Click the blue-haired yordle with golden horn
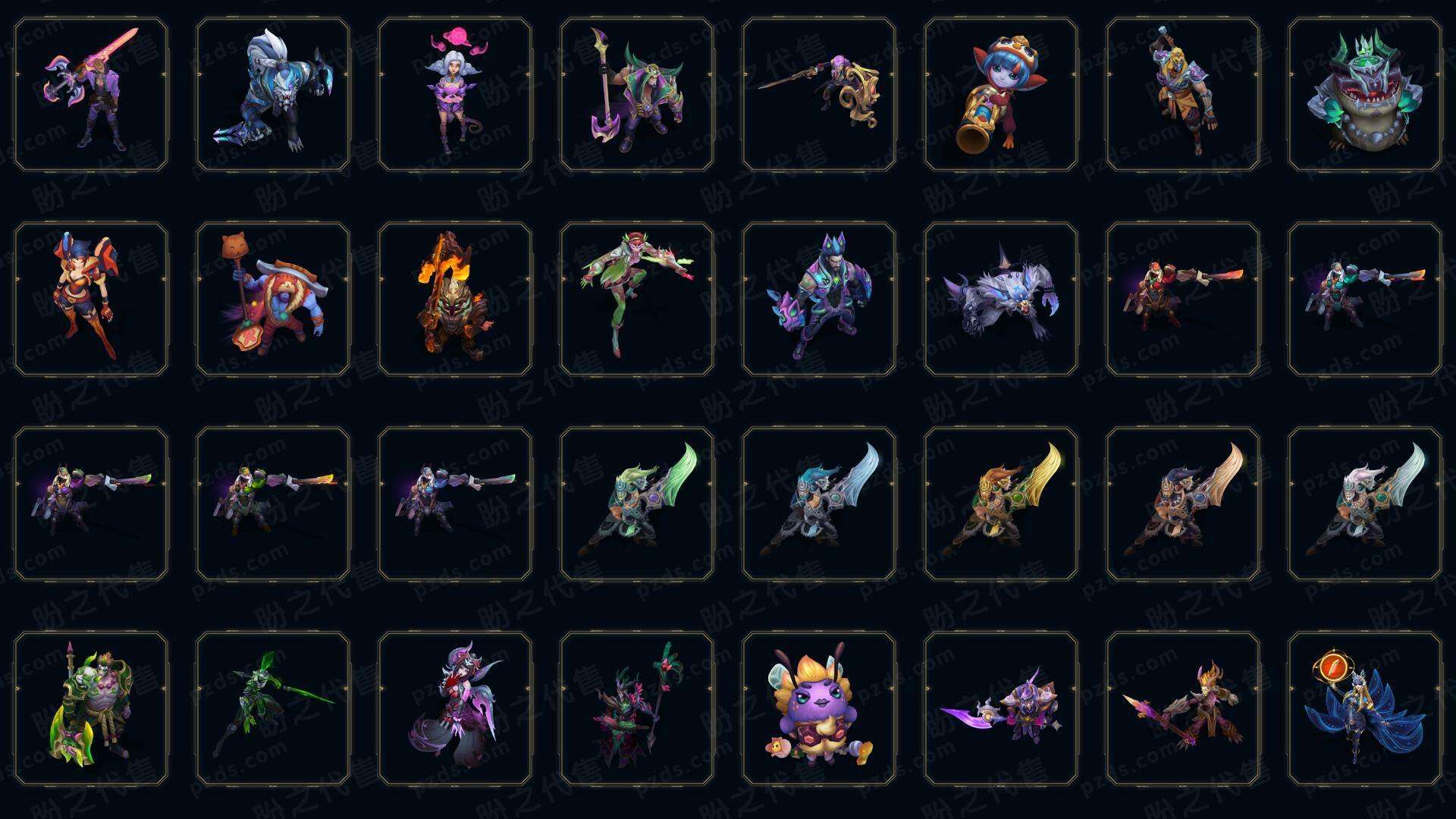This screenshot has height=819, width=1456. (1001, 95)
